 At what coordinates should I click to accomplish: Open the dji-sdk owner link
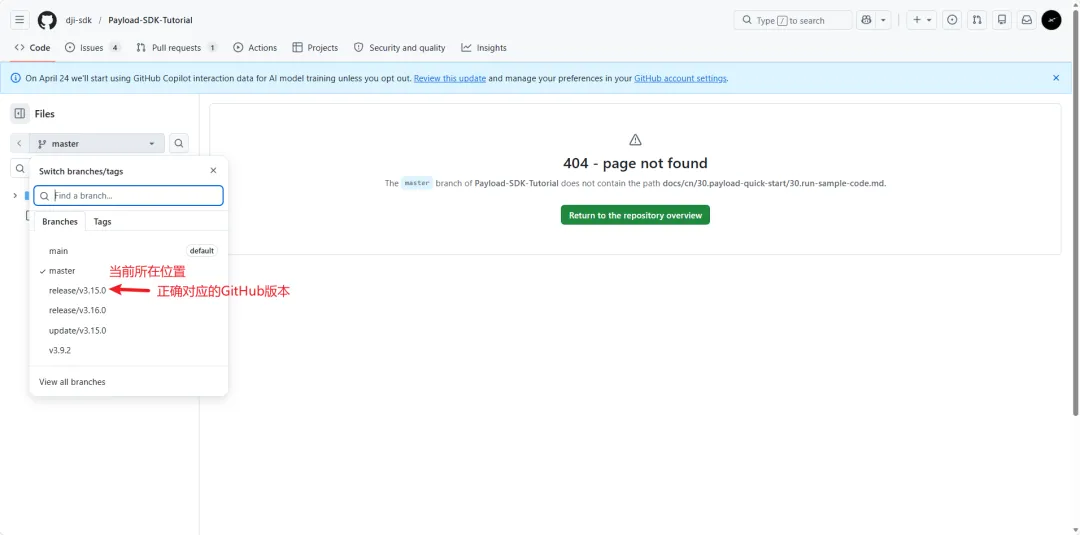[x=79, y=20]
